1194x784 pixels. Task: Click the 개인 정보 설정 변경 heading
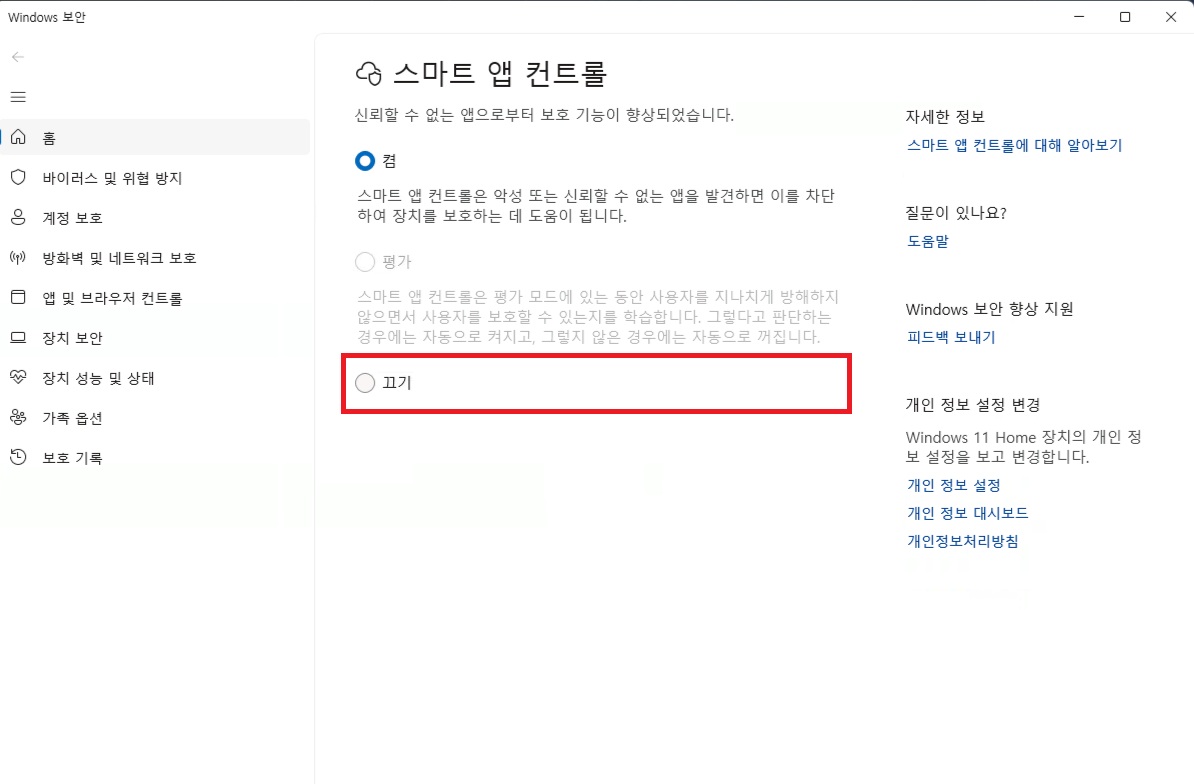click(x=972, y=404)
